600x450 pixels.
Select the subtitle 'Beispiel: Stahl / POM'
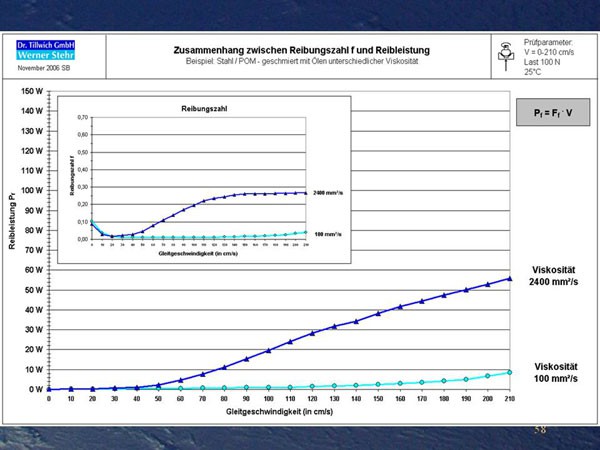tap(222, 61)
